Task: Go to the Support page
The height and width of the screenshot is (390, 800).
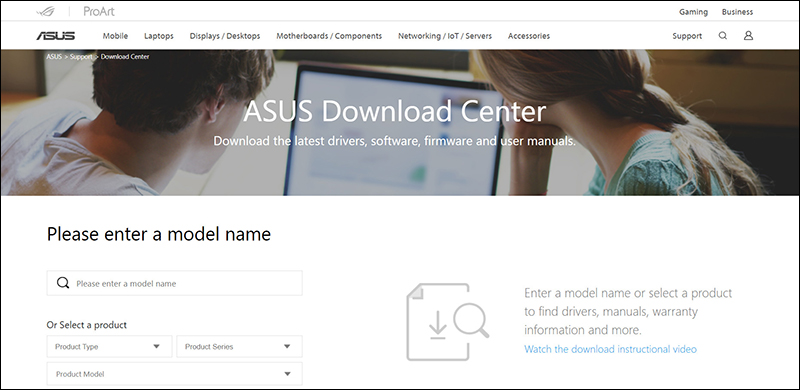Action: point(687,36)
